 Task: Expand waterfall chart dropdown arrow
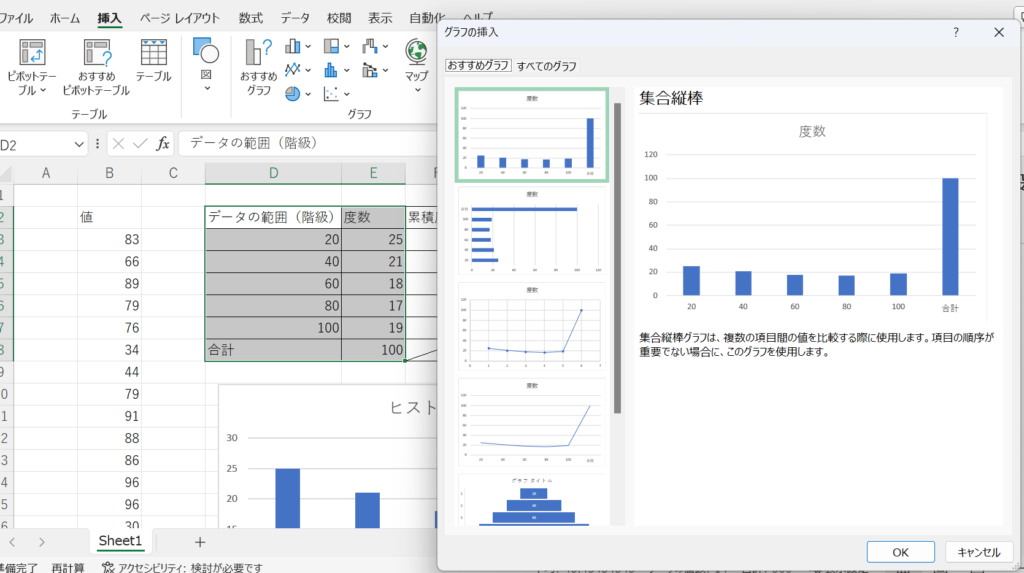pos(386,47)
